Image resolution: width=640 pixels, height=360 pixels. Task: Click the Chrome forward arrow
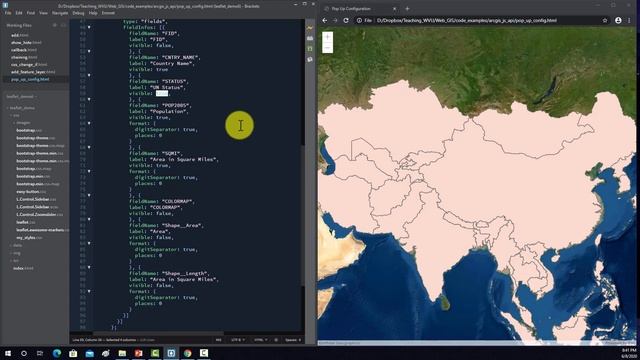coord(335,20)
